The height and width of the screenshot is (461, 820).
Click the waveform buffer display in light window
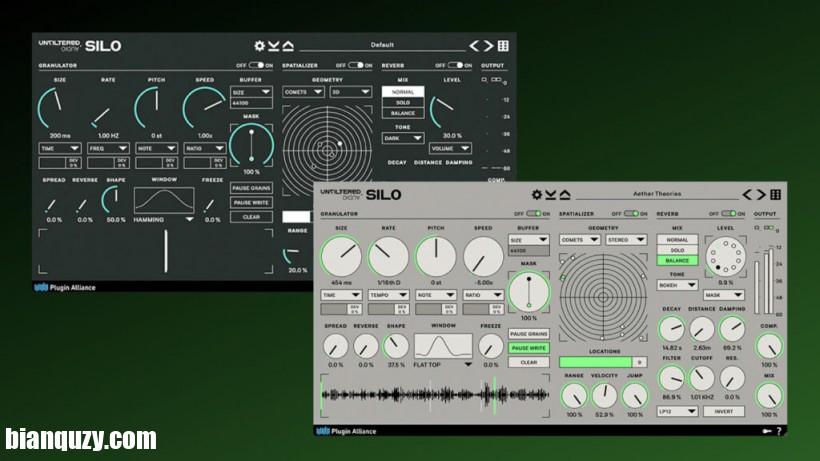tap(435, 396)
